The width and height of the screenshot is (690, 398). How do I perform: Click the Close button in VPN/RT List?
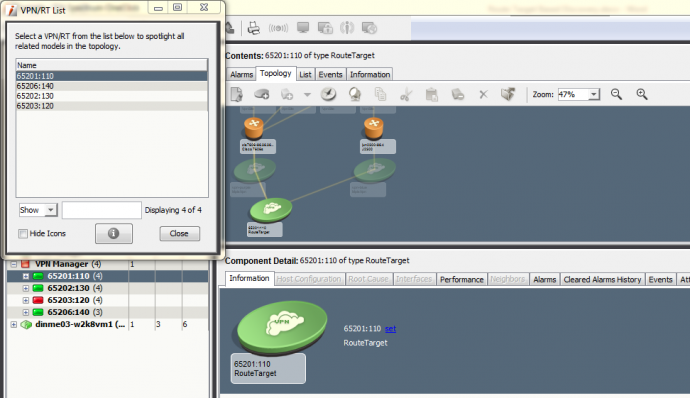click(180, 233)
